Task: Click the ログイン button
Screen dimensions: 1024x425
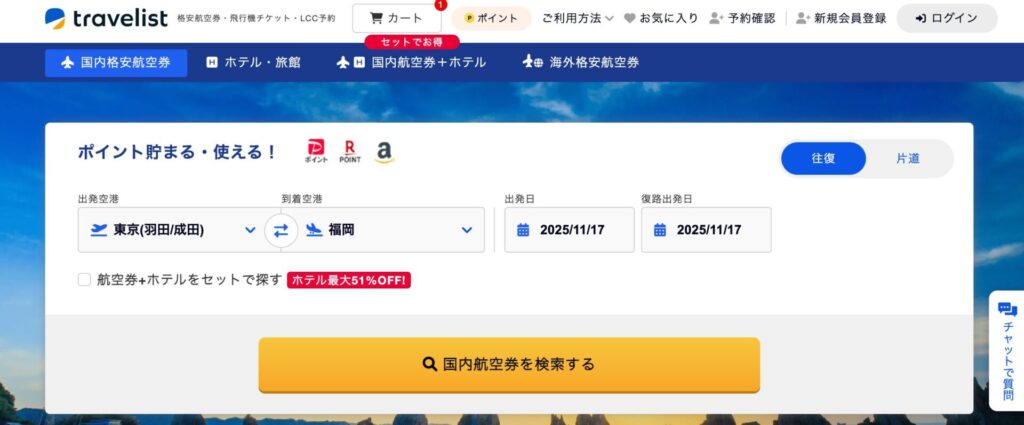Action: coord(947,18)
